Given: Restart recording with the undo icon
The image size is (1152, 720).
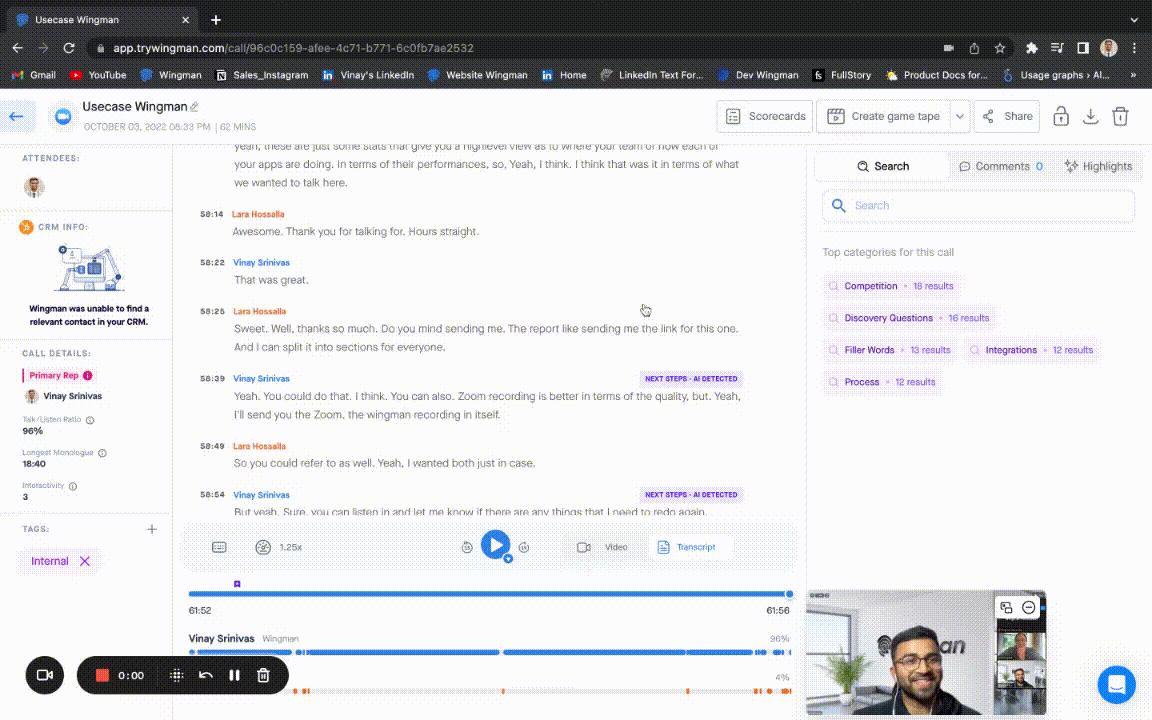Looking at the screenshot, I should coord(206,675).
